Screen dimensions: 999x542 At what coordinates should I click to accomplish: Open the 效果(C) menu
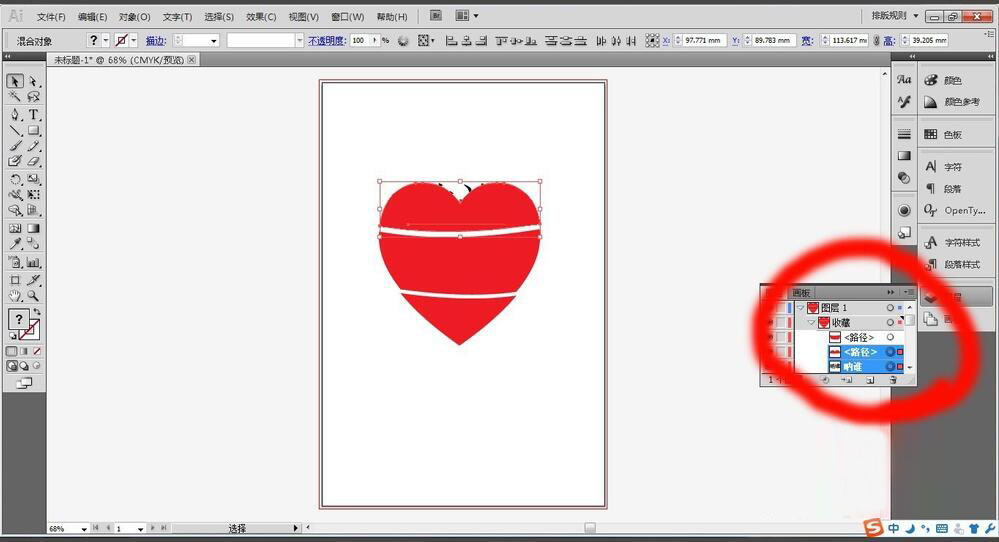point(261,17)
